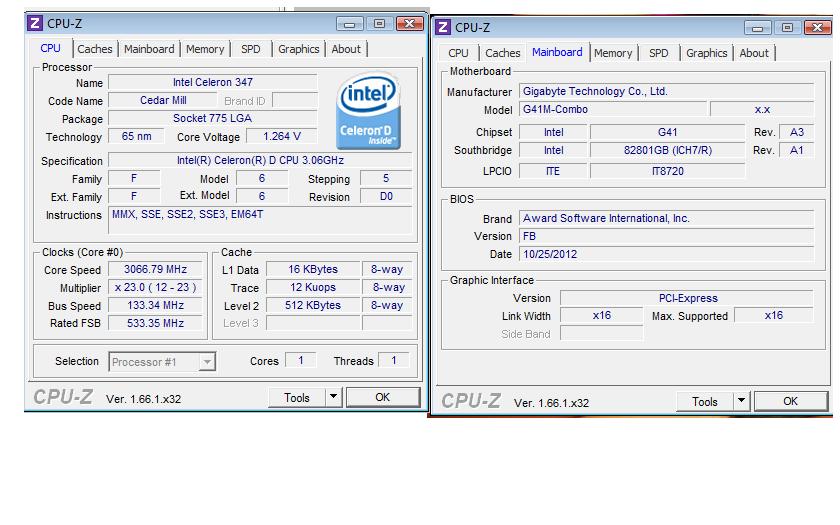Click the Package value 'Socket 775 LGA'
Image resolution: width=840 pixels, height=525 pixels.
213,118
